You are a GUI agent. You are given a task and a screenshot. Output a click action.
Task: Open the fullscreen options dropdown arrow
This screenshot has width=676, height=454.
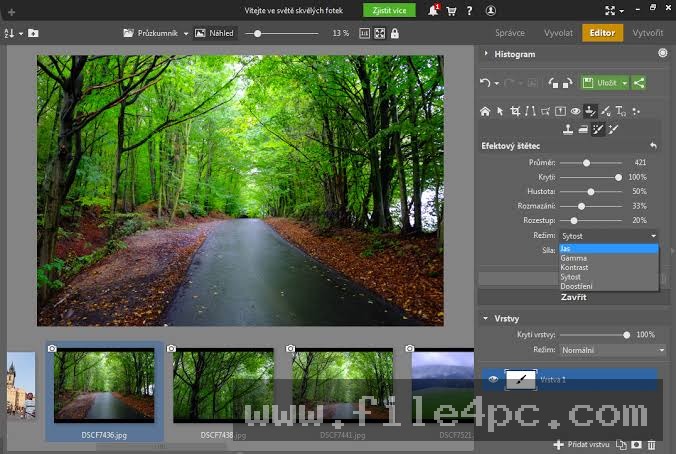[621, 11]
